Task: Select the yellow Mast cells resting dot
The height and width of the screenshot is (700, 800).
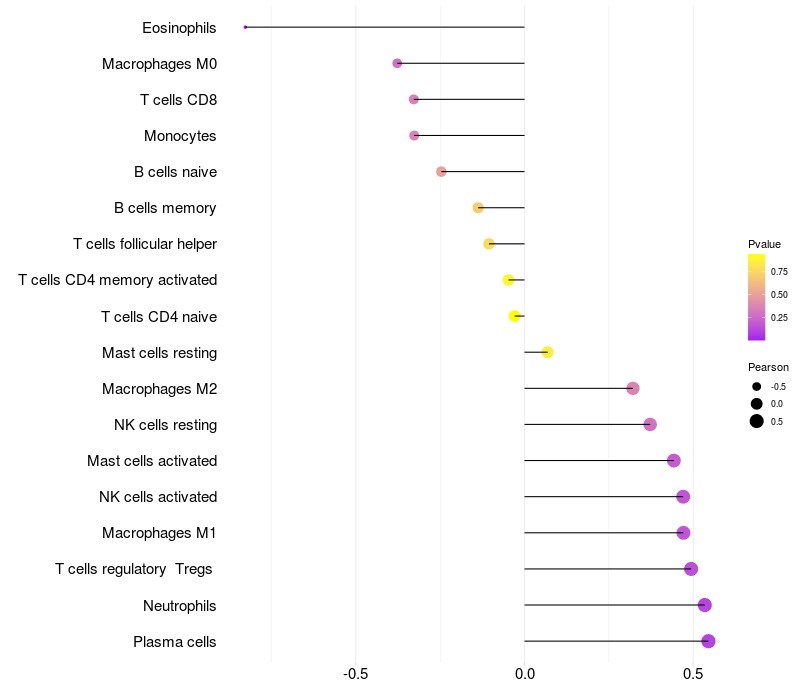Action: [x=547, y=352]
